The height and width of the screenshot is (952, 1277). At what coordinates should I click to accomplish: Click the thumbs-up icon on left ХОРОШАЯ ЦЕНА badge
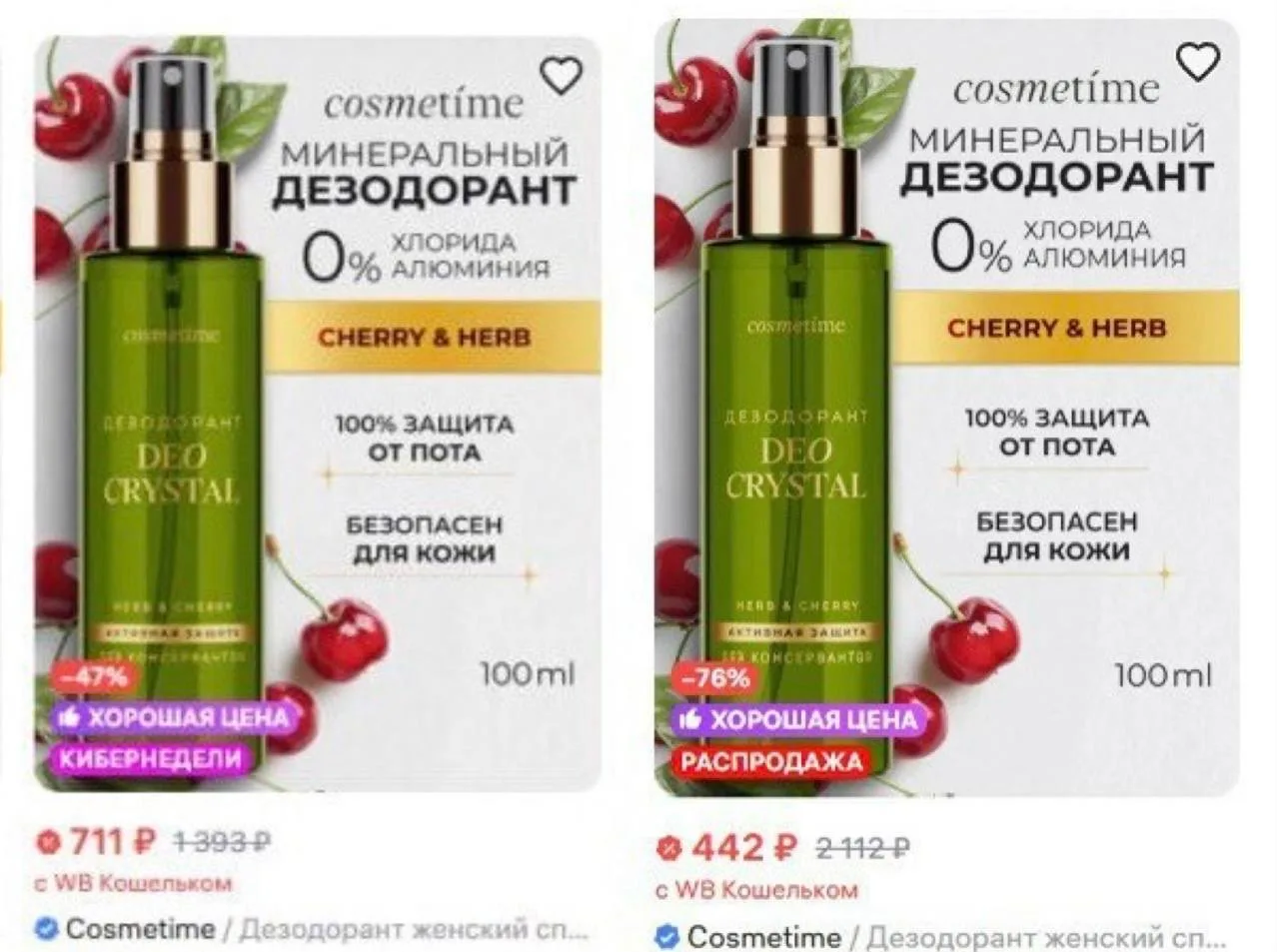[x=69, y=716]
